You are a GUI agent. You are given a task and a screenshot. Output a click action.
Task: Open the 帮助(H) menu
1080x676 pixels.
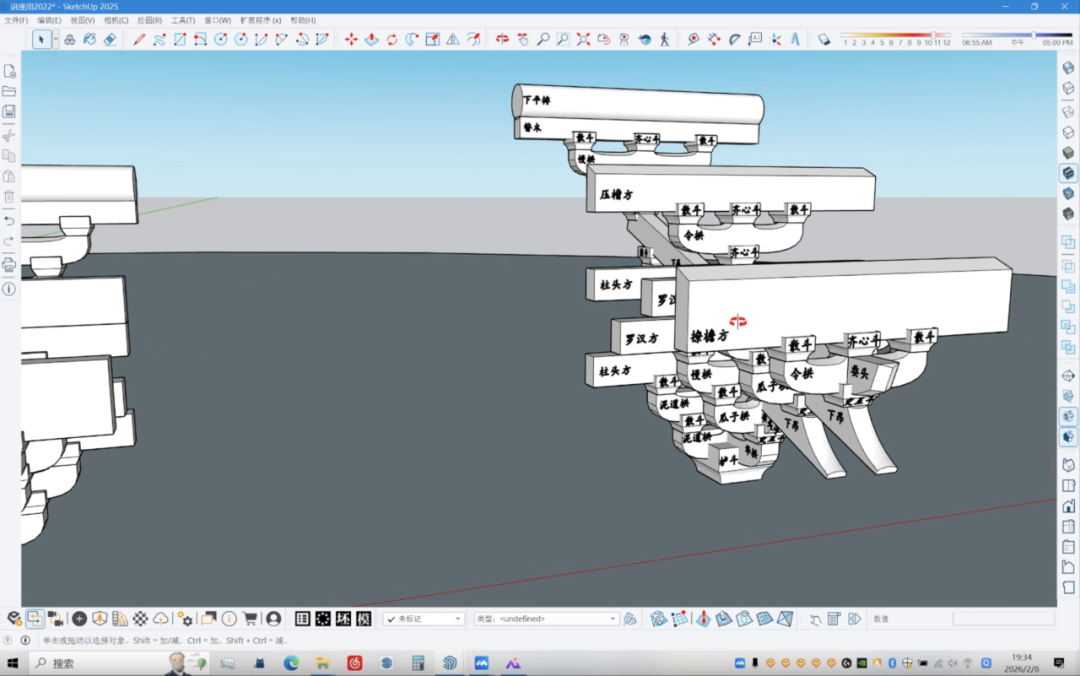[303, 21]
